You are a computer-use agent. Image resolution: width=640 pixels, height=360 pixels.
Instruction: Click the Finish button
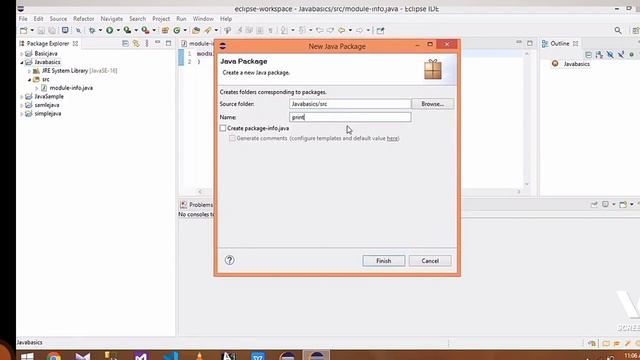pos(384,260)
